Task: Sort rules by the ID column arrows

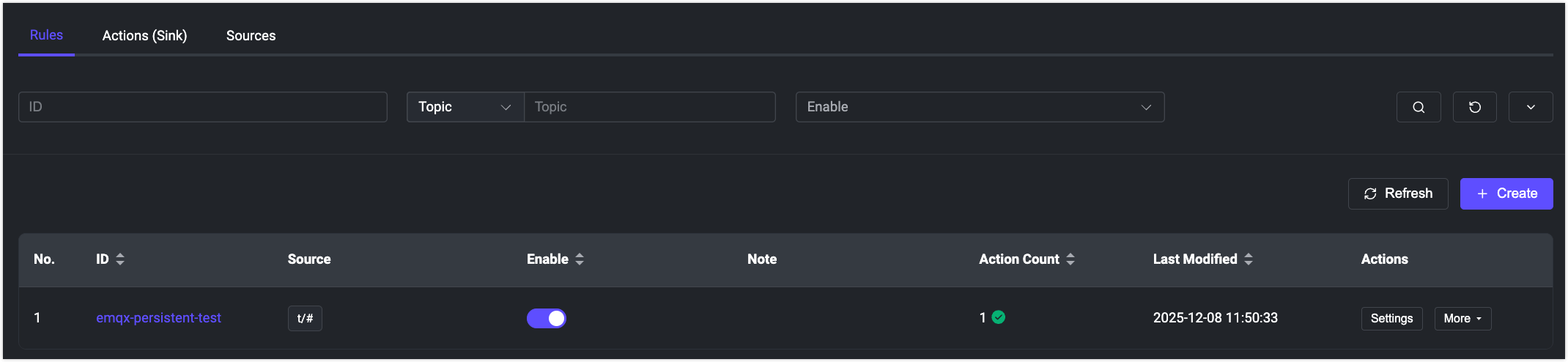Action: pos(120,259)
